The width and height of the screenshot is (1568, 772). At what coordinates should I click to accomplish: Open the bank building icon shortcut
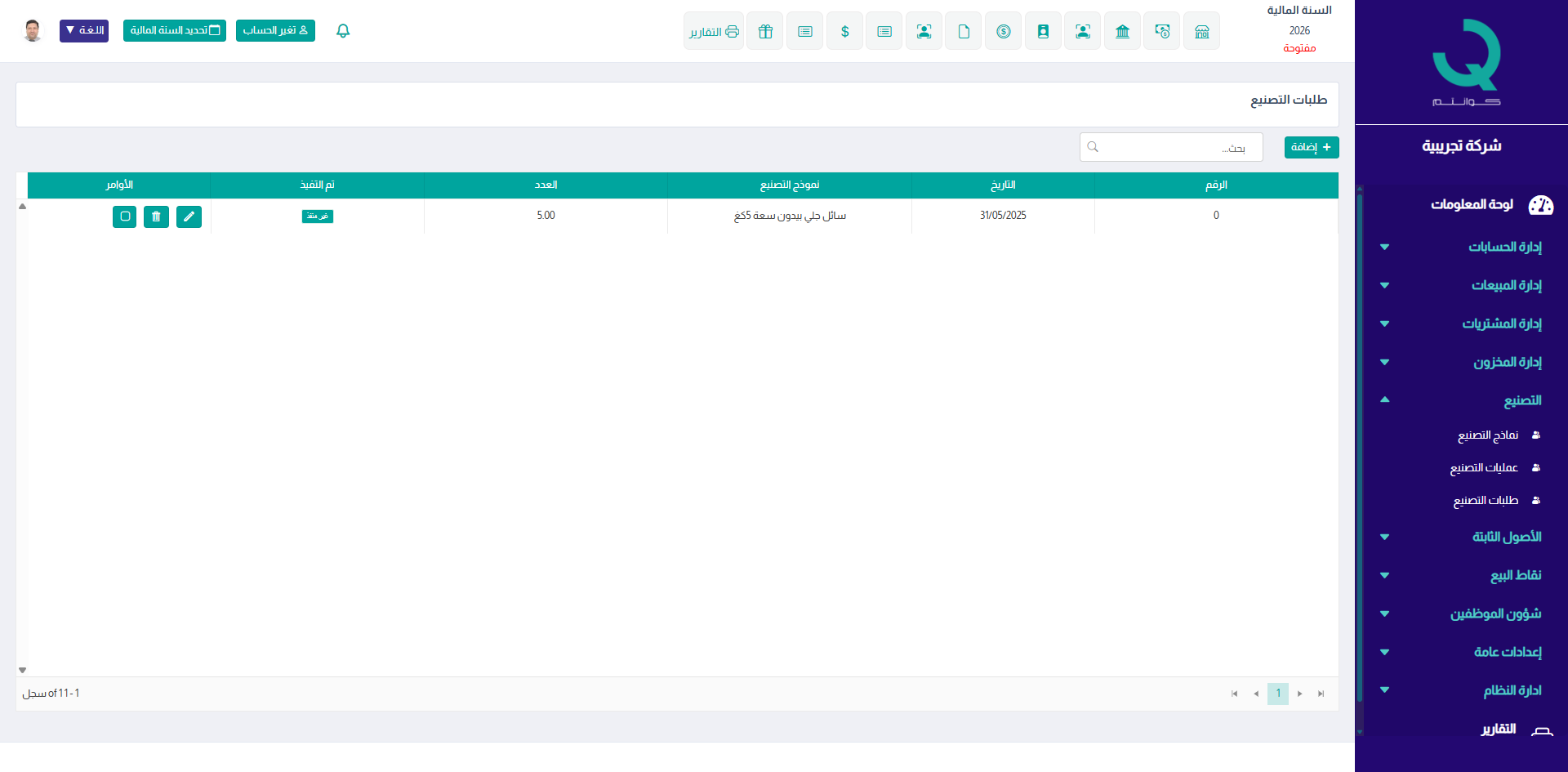(1122, 32)
